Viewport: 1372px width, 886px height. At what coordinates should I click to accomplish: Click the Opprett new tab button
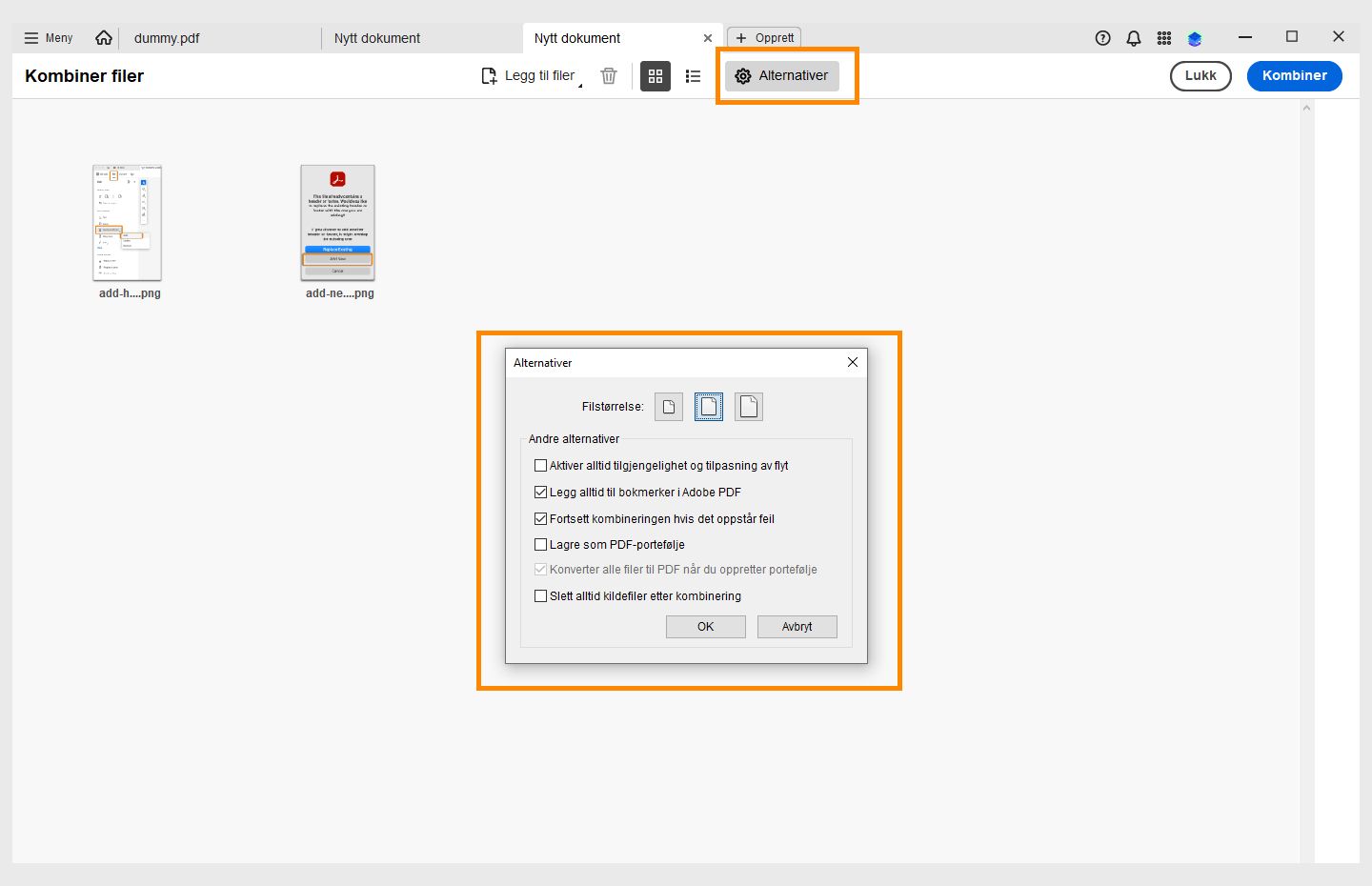(764, 38)
